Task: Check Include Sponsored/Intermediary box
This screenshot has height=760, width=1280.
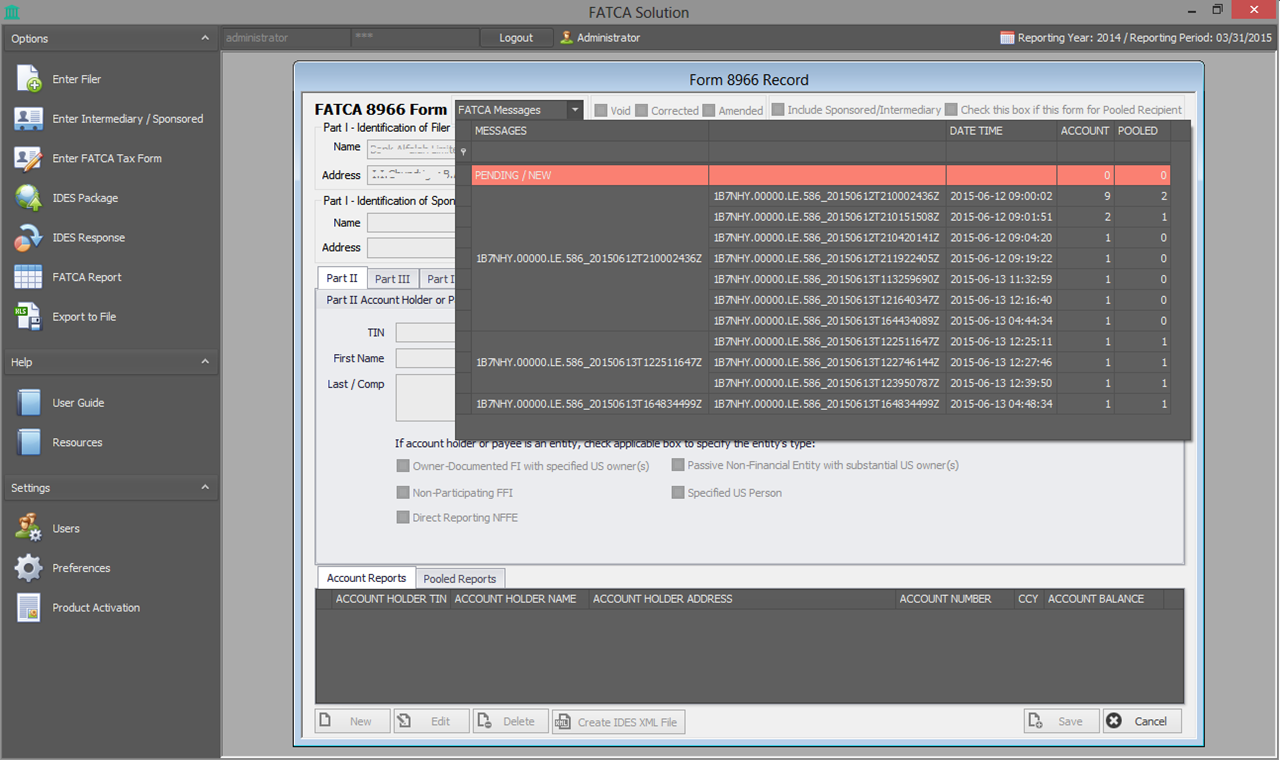Action: (x=778, y=110)
